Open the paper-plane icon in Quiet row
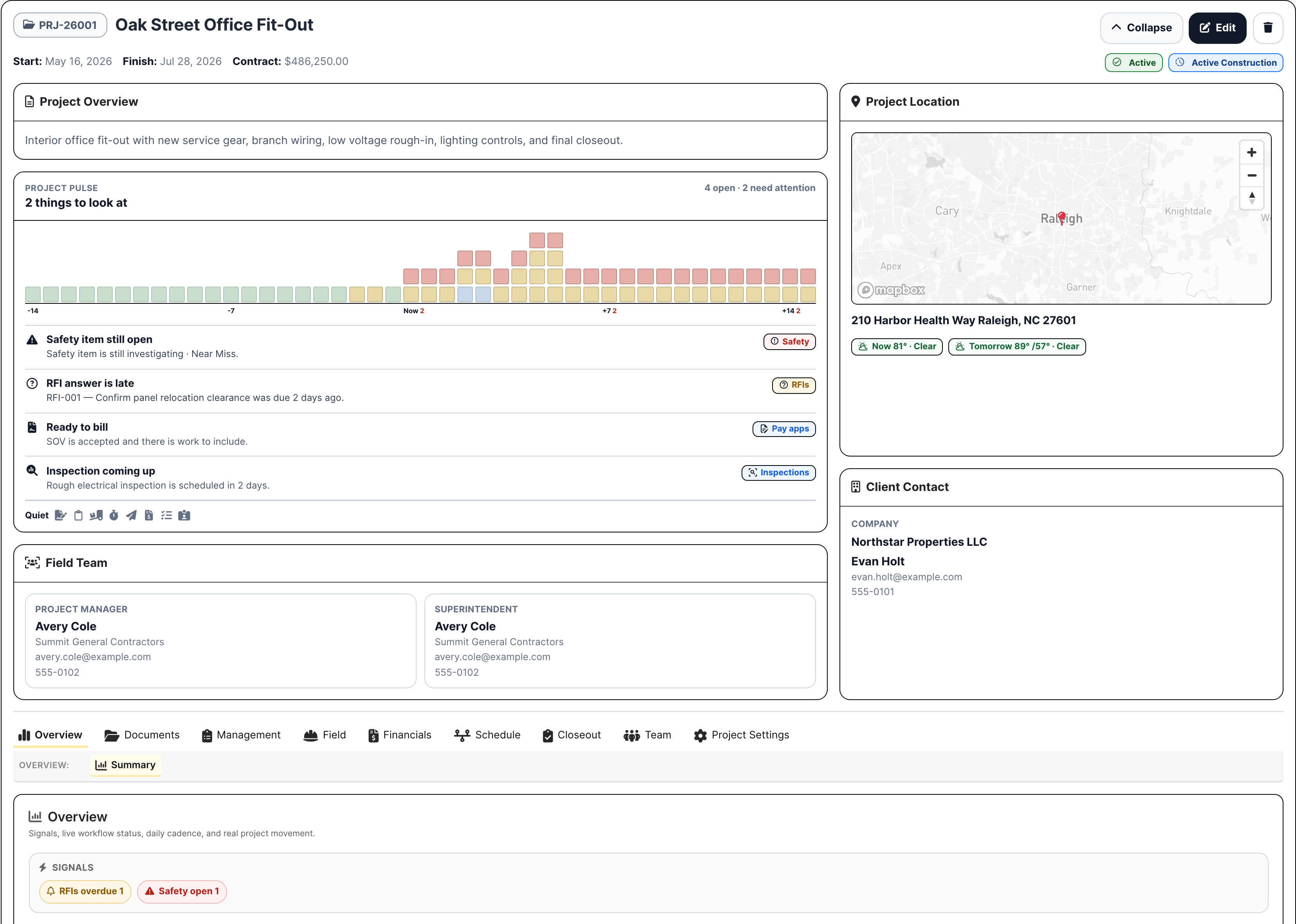1296x924 pixels. pos(132,516)
